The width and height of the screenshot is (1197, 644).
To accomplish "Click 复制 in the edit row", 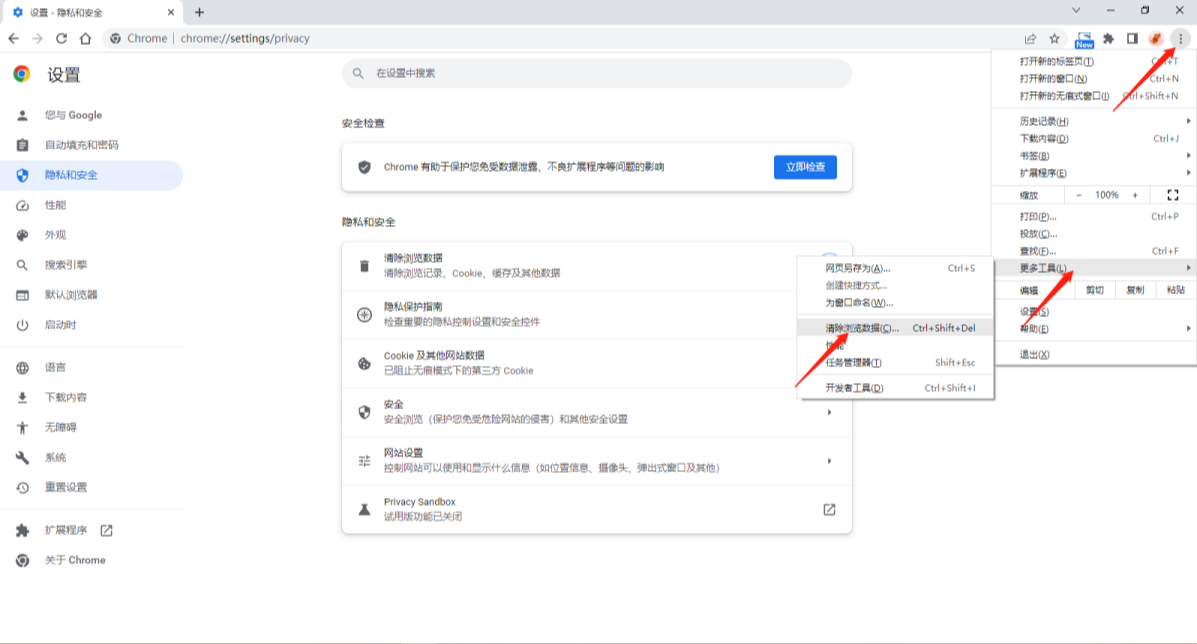I will [x=1135, y=291].
